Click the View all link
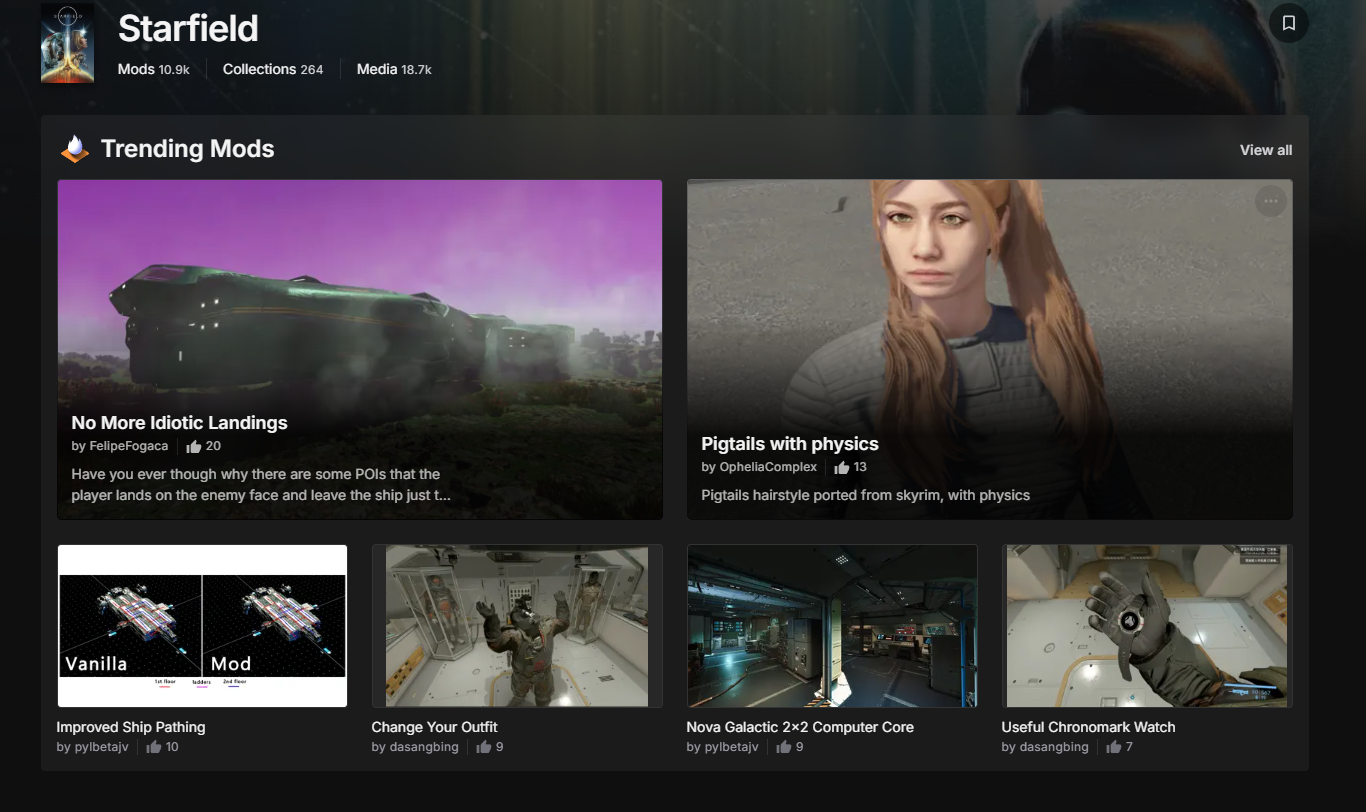 click(1266, 150)
